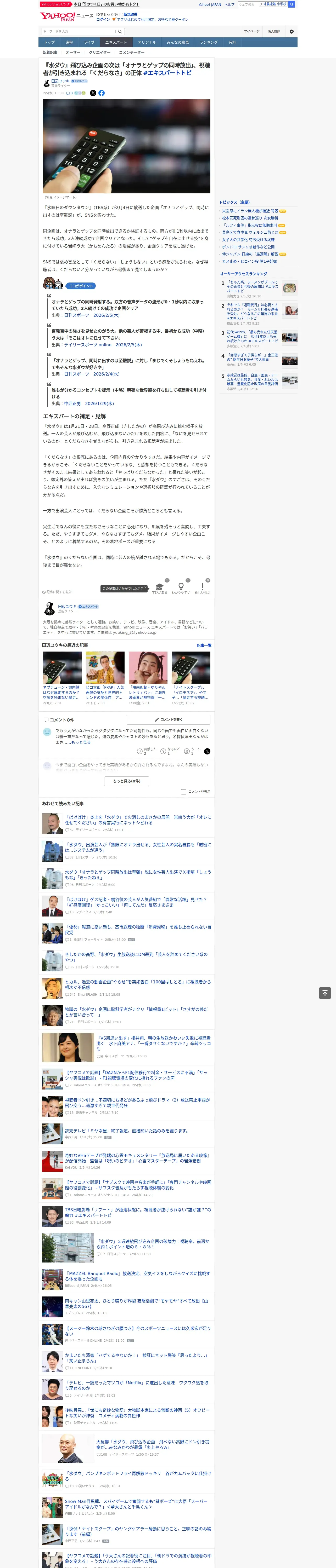The width and height of the screenshot is (336, 1568).
Task: Click source link 日刊スポーツ 2026/2/5(木)
Action: click(x=92, y=315)
